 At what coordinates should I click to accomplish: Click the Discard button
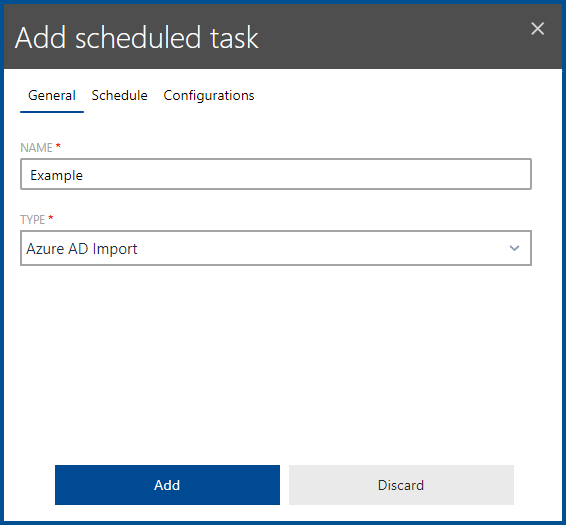click(x=401, y=485)
